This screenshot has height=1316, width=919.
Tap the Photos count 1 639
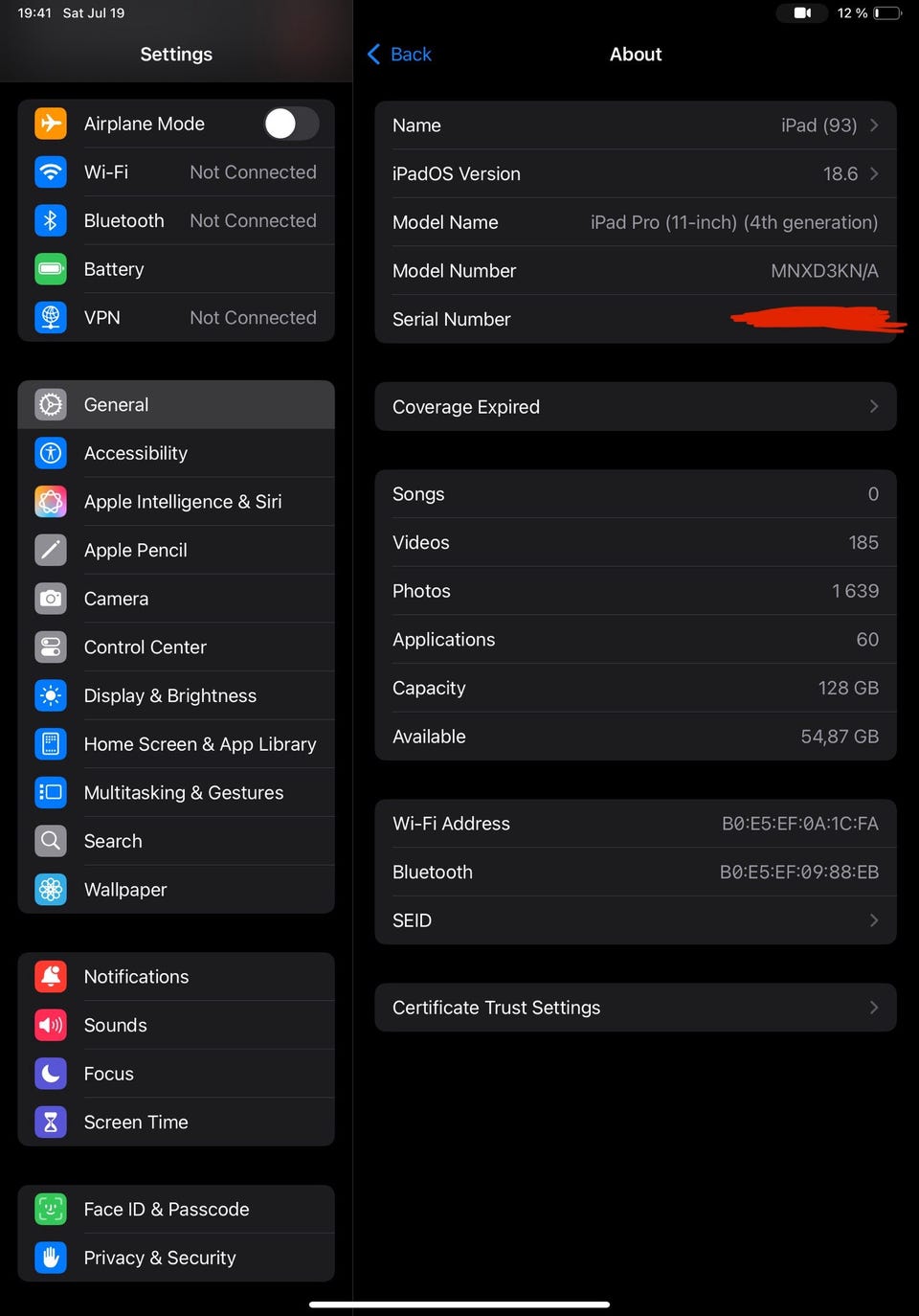855,591
